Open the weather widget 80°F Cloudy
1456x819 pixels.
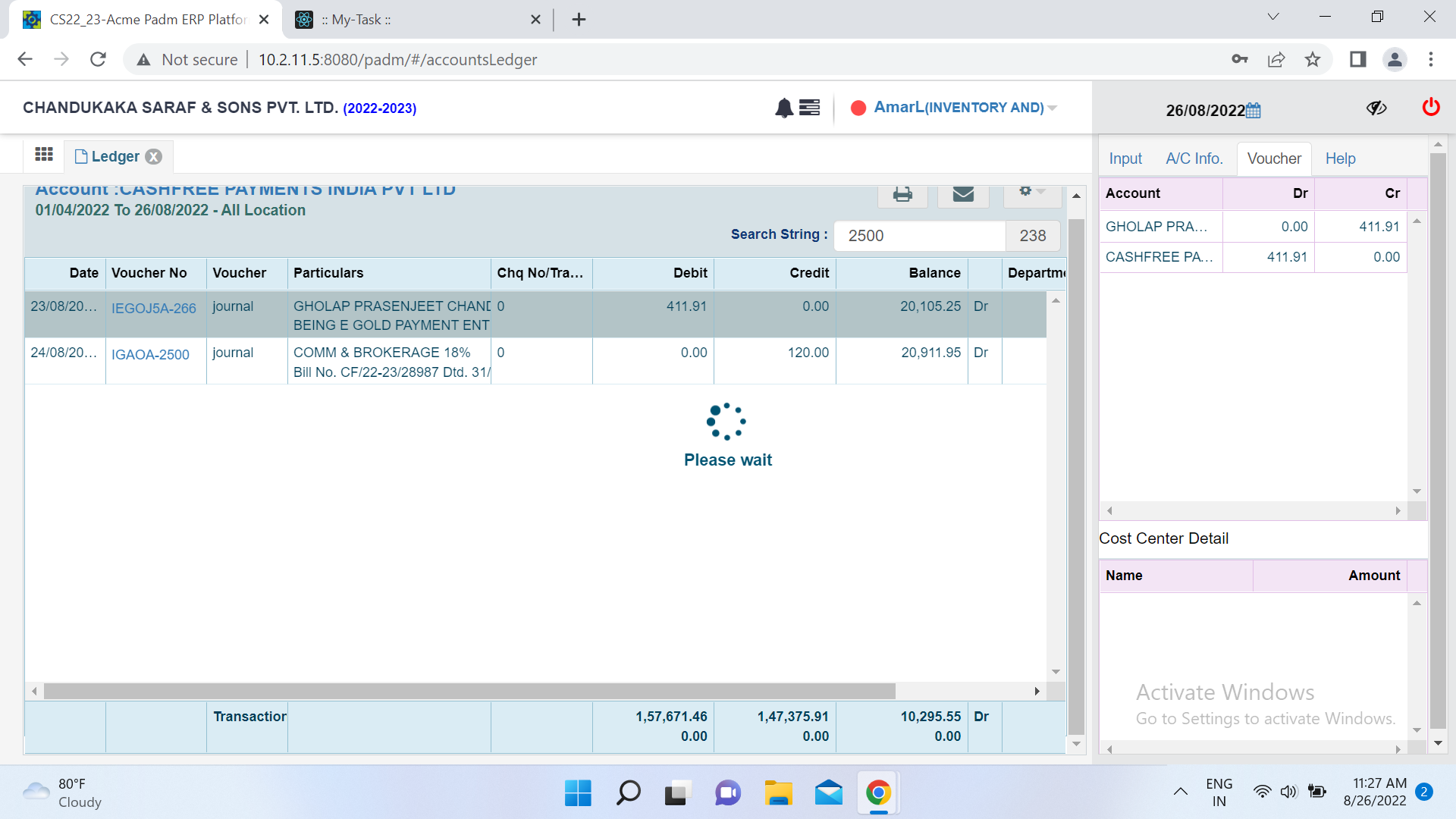point(62,793)
